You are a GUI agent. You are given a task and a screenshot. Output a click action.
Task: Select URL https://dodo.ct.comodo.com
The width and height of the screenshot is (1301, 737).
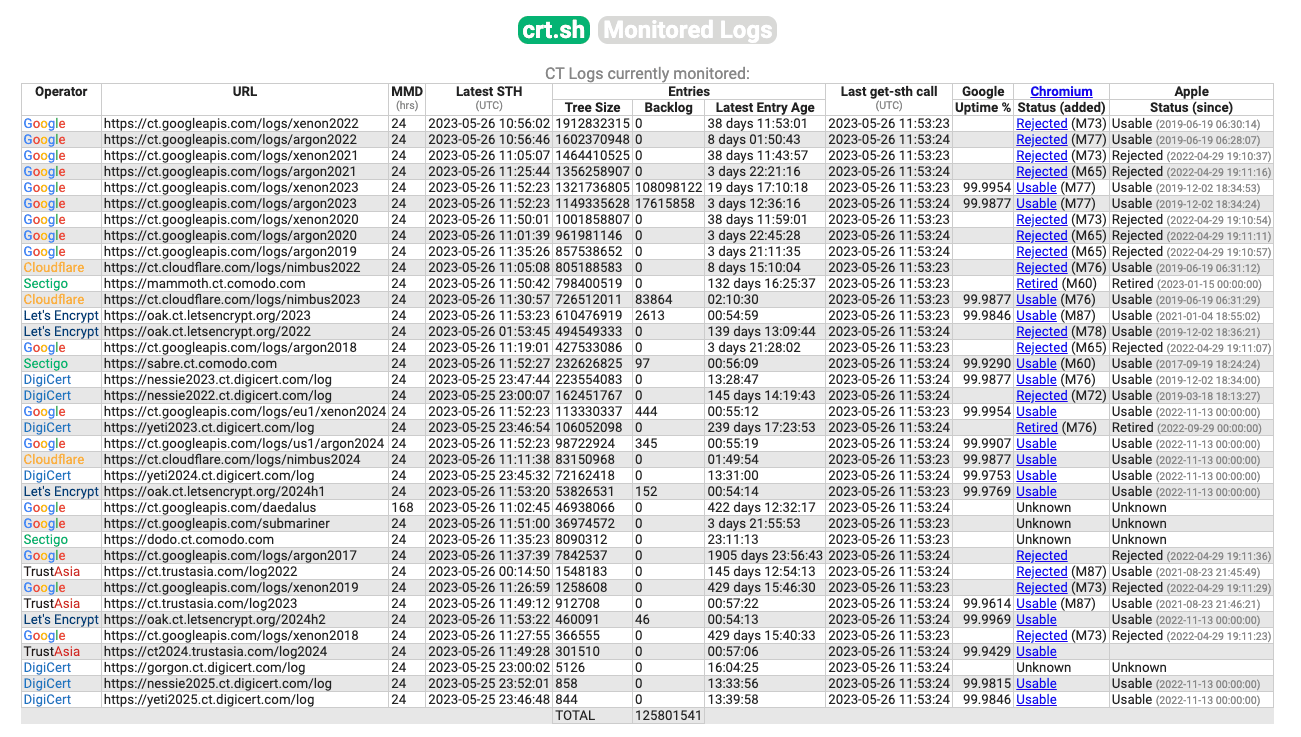click(189, 539)
